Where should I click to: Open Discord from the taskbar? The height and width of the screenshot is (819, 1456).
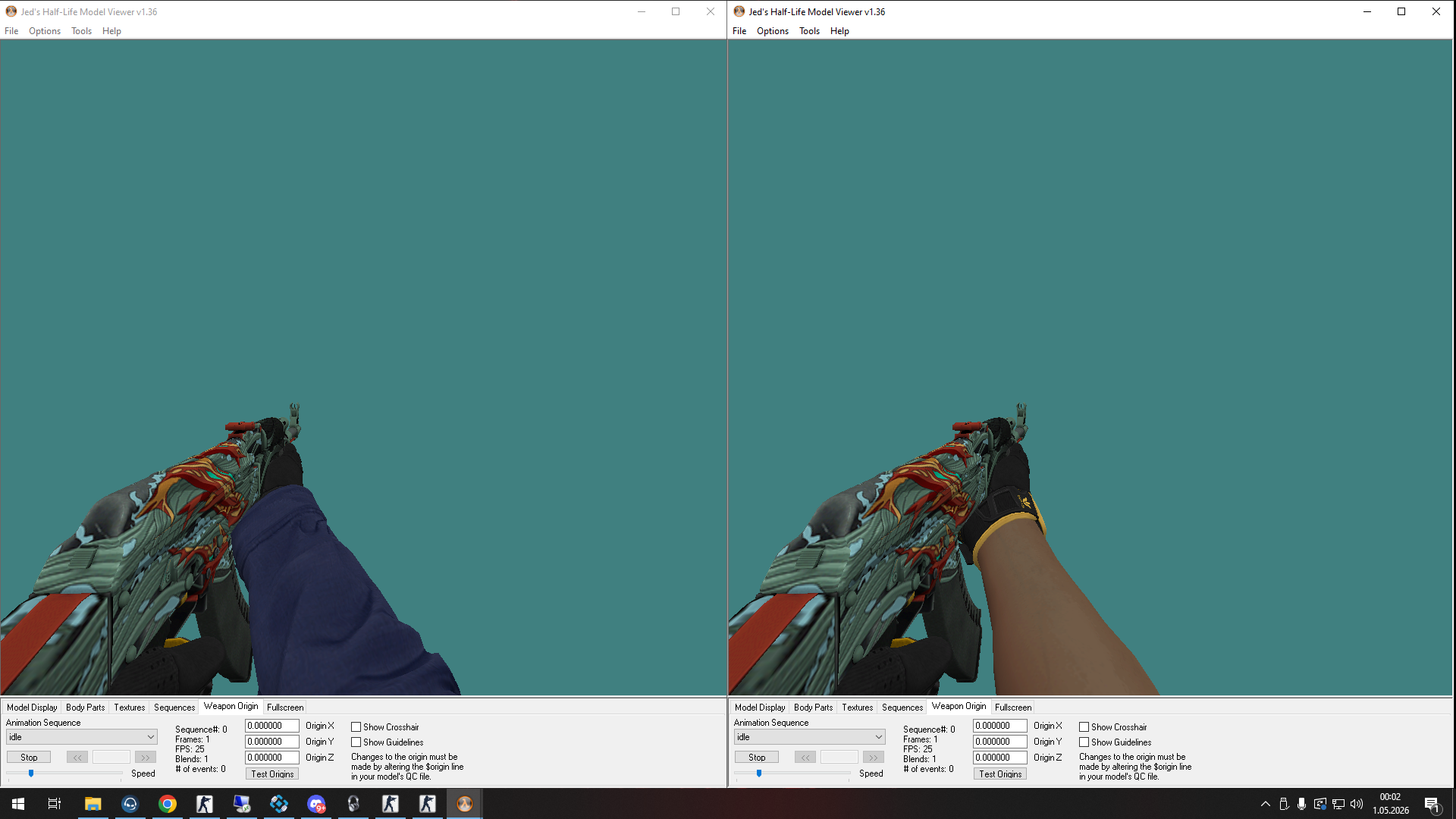tap(316, 804)
